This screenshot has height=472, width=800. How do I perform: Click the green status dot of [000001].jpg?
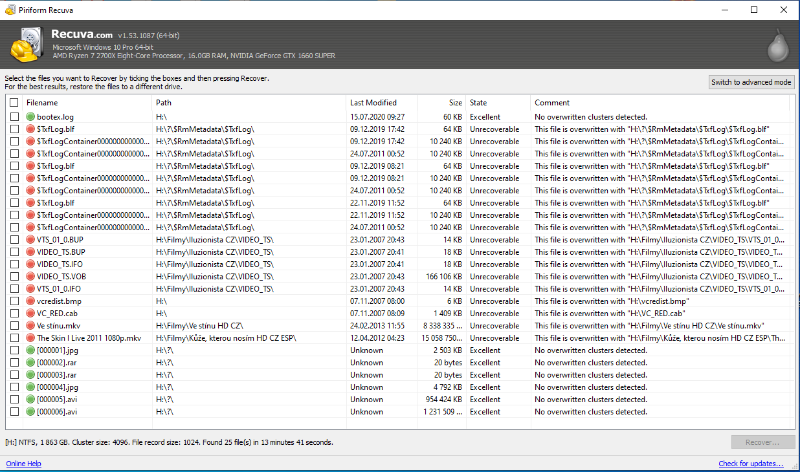click(x=31, y=350)
